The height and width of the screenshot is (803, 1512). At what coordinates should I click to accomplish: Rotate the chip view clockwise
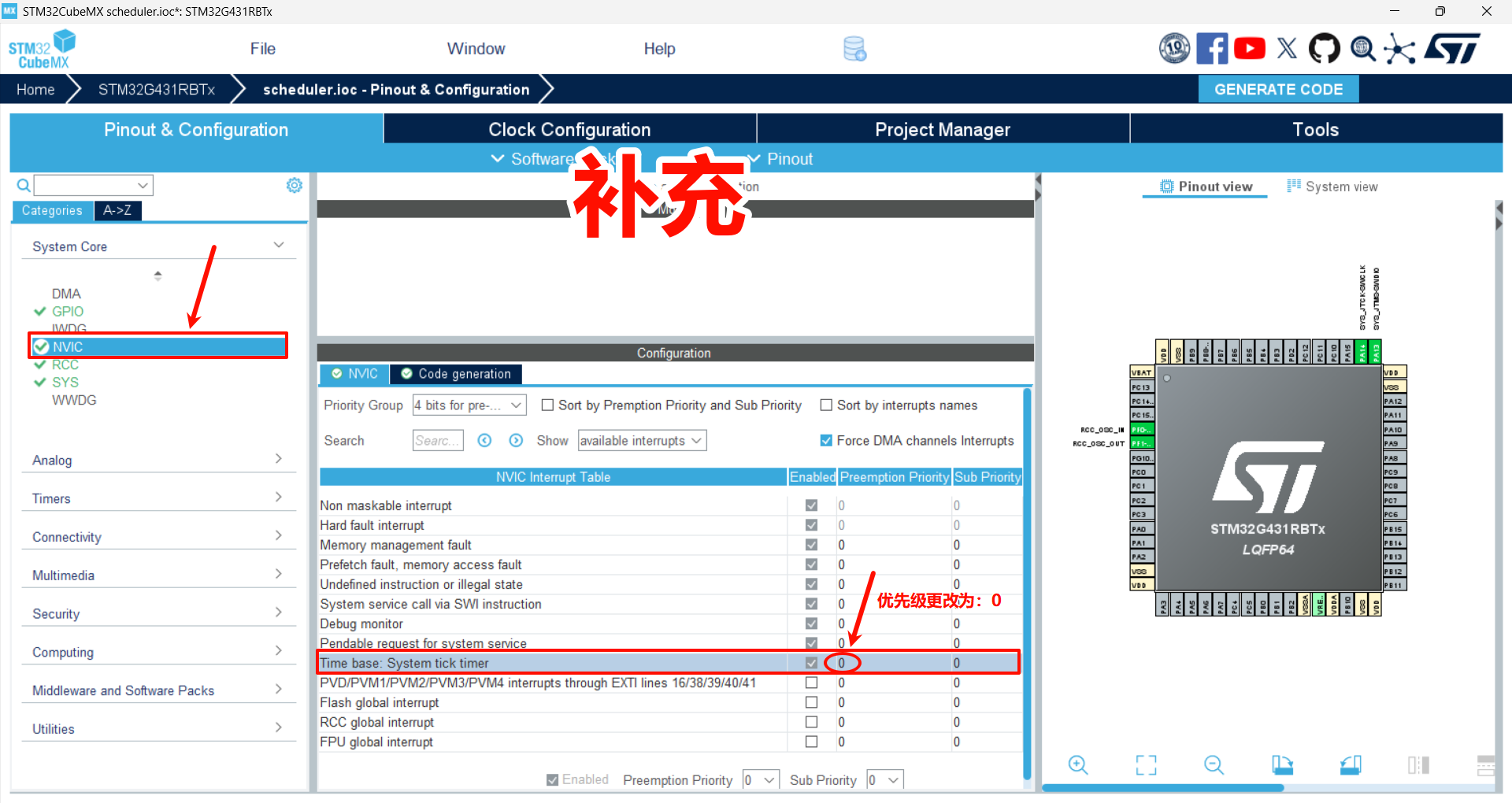(x=1282, y=764)
